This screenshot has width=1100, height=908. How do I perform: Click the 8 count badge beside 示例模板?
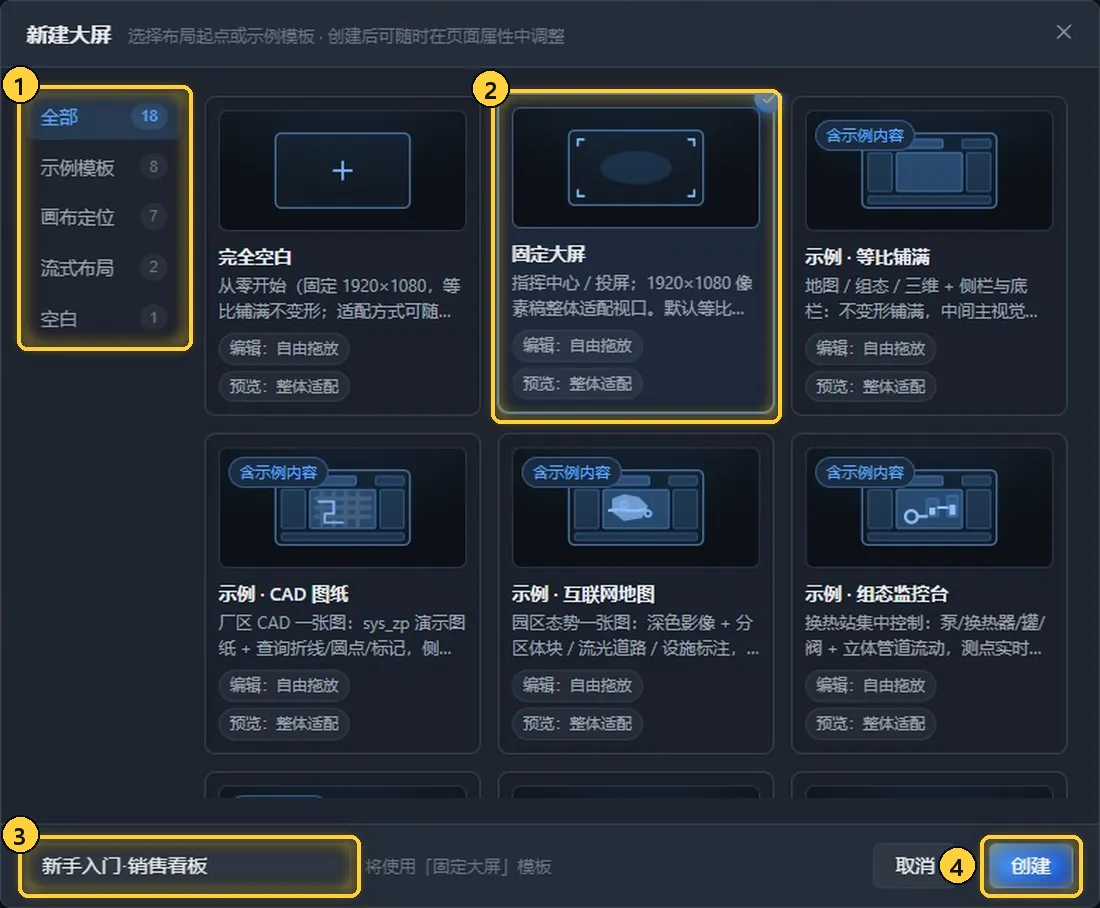pyautogui.click(x=154, y=166)
